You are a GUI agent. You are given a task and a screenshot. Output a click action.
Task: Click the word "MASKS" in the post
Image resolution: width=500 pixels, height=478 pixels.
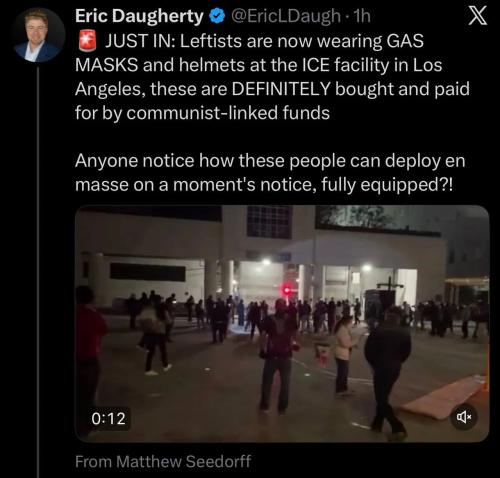point(107,65)
